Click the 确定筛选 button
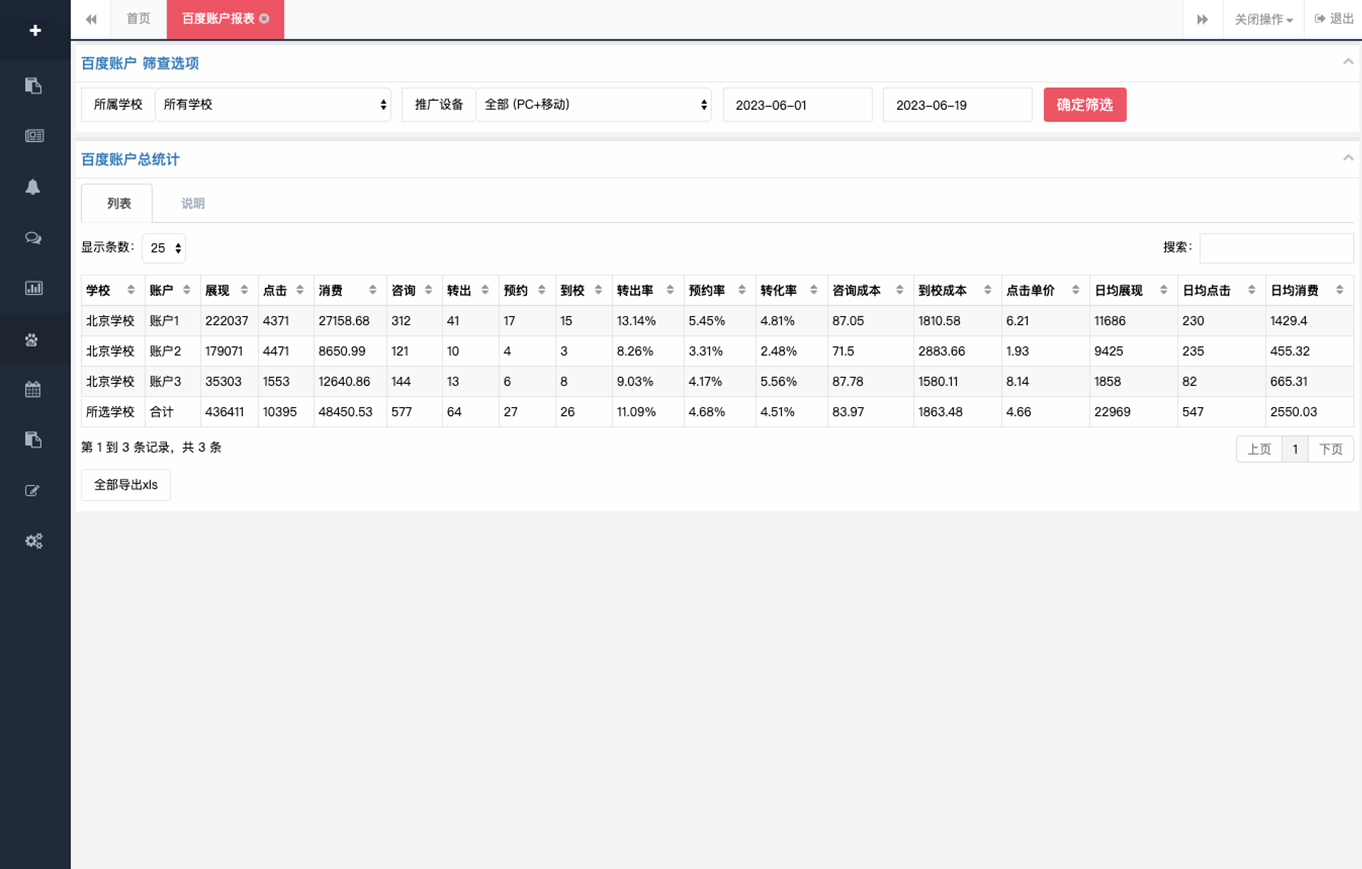This screenshot has height=869, width=1362. pyautogui.click(x=1085, y=105)
